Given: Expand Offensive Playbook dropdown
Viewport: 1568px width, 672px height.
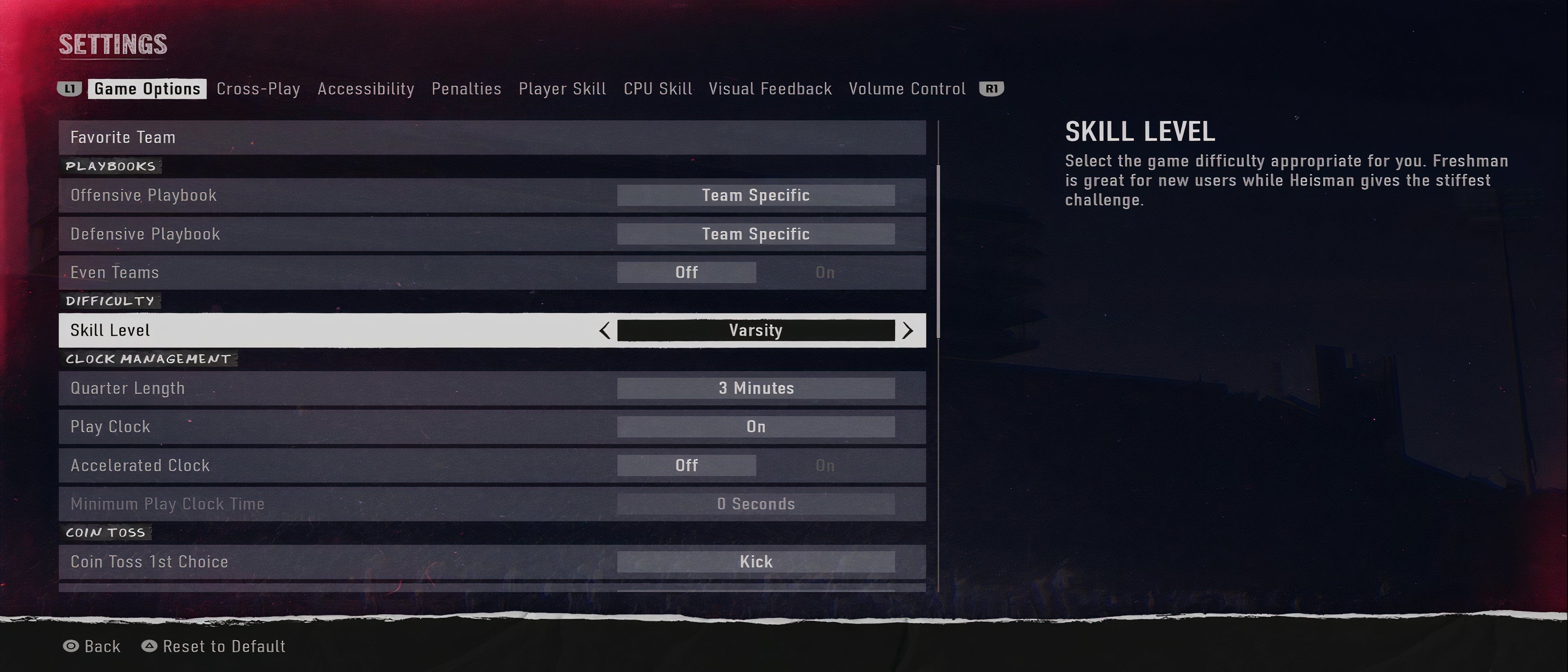Looking at the screenshot, I should [756, 195].
